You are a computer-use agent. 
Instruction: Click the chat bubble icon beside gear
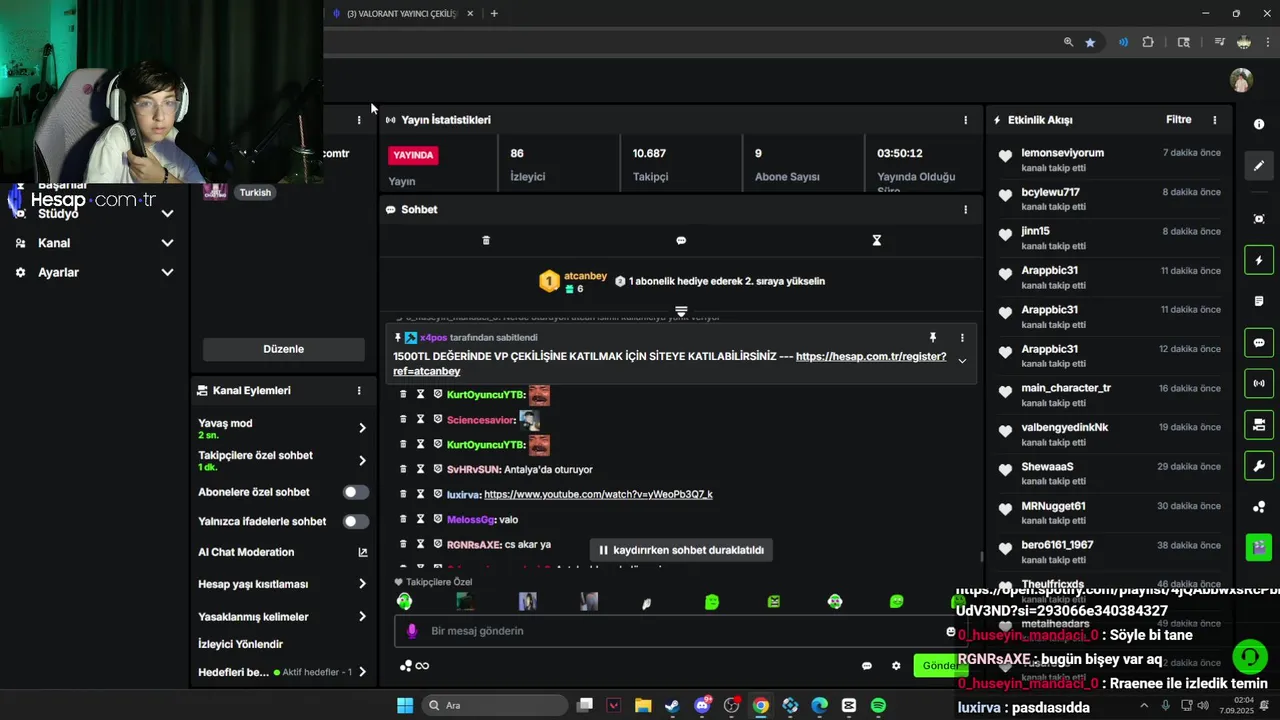point(867,666)
